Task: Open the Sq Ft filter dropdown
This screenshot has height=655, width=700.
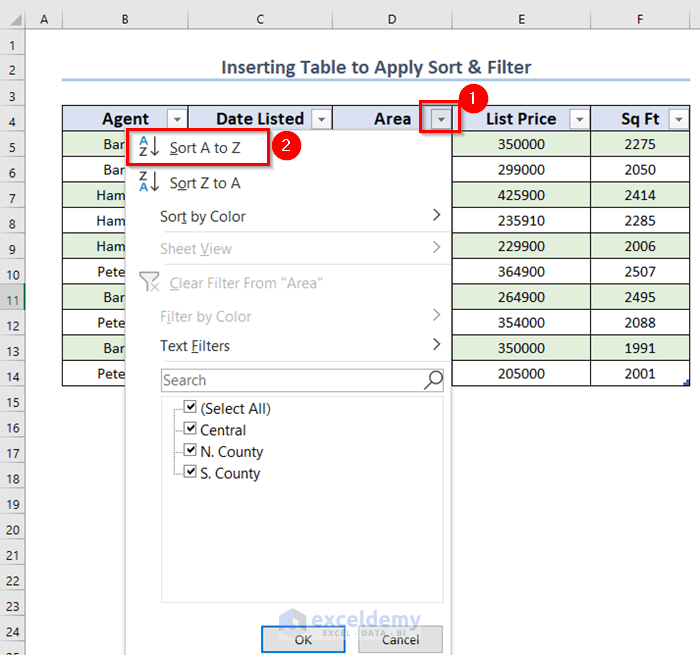Action: 679,119
